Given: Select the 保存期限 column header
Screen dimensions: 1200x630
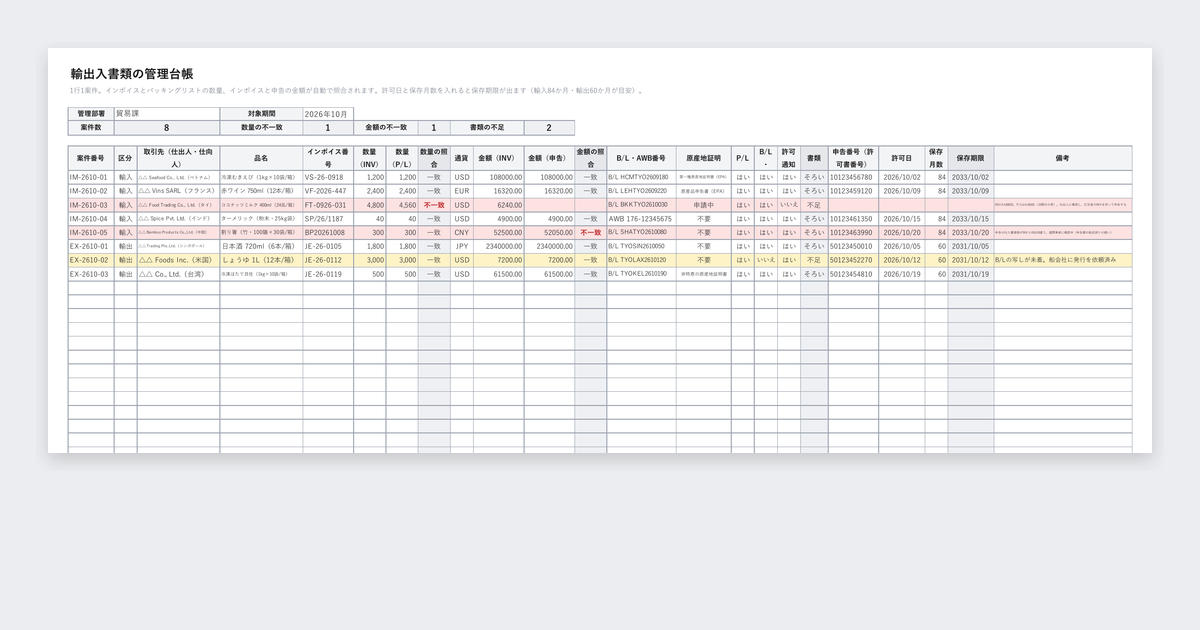Looking at the screenshot, I should click(x=971, y=158).
